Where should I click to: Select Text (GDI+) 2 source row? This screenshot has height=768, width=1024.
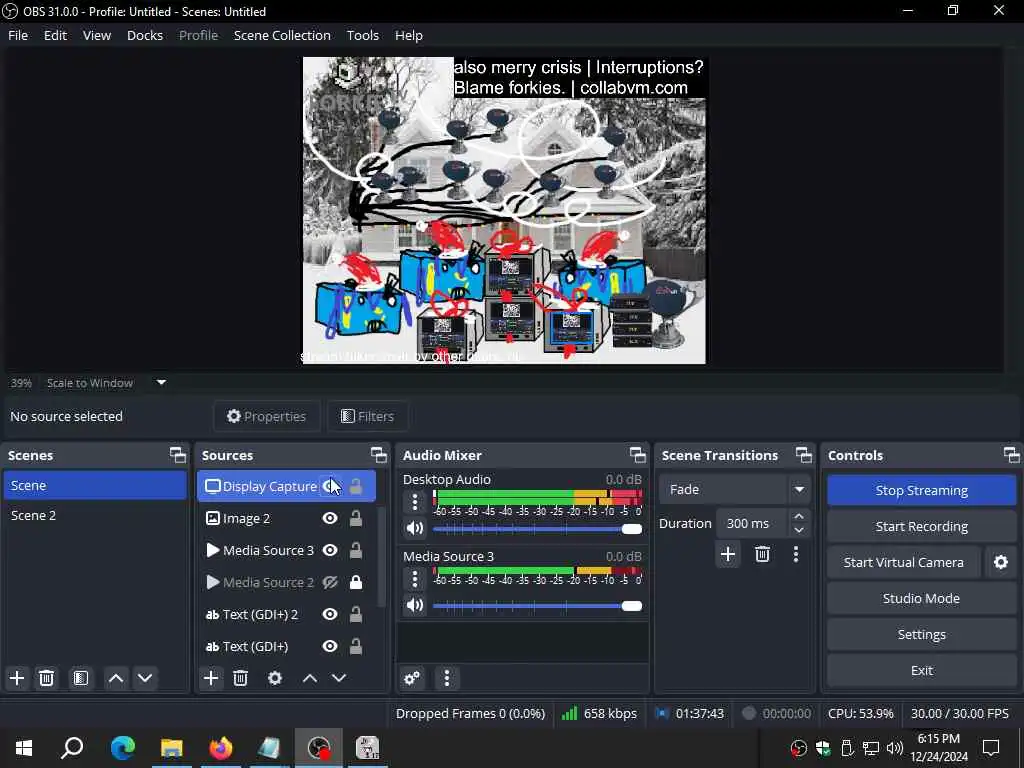coord(286,615)
